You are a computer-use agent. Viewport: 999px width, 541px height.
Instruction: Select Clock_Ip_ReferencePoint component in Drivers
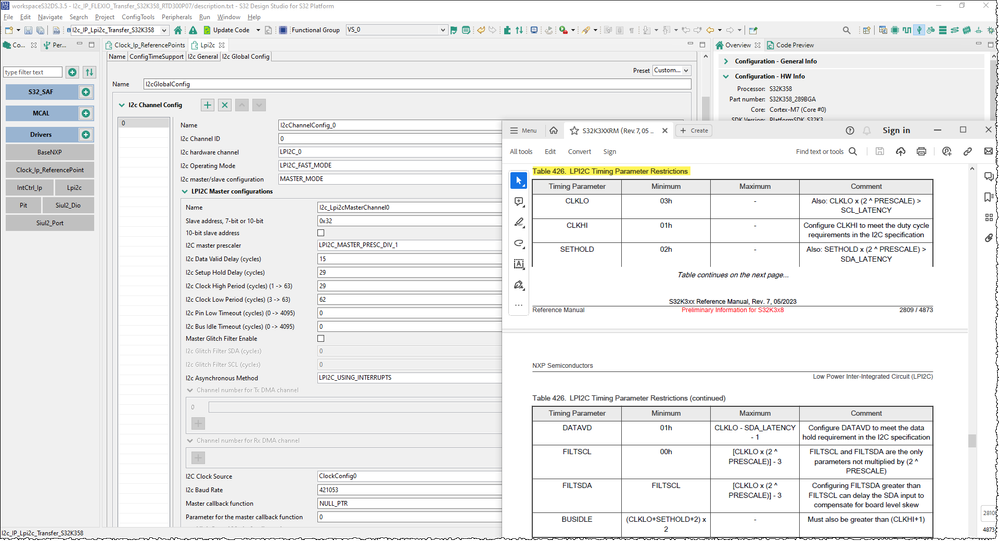pyautogui.click(x=50, y=170)
